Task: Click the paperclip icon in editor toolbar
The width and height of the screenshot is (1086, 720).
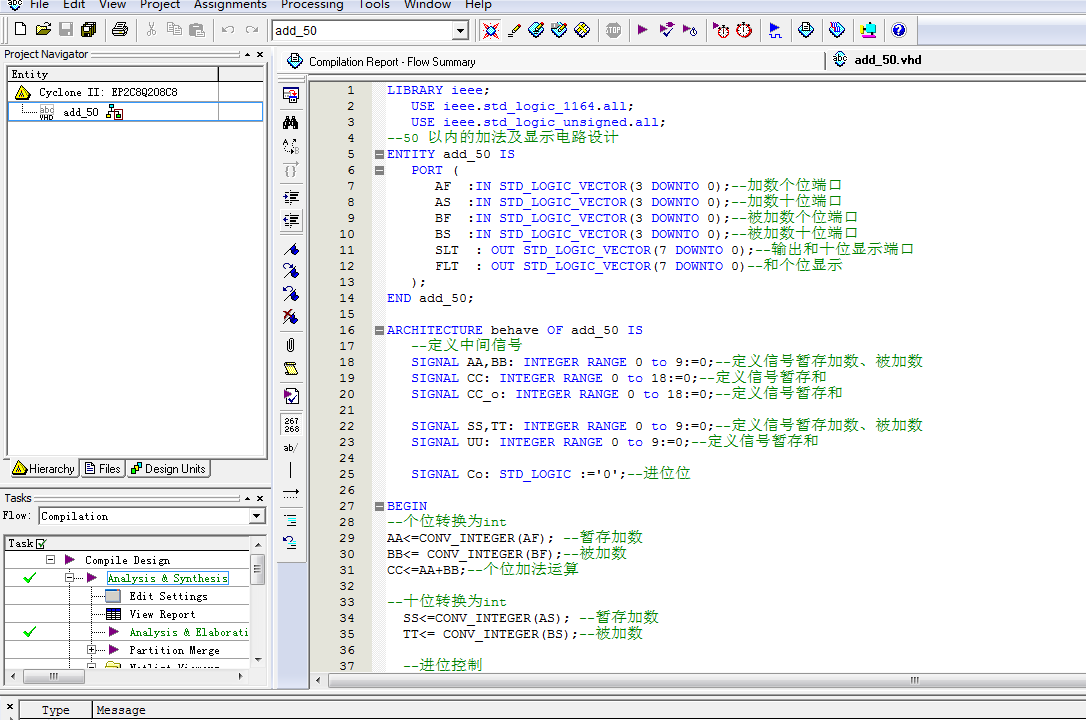Action: click(x=291, y=345)
